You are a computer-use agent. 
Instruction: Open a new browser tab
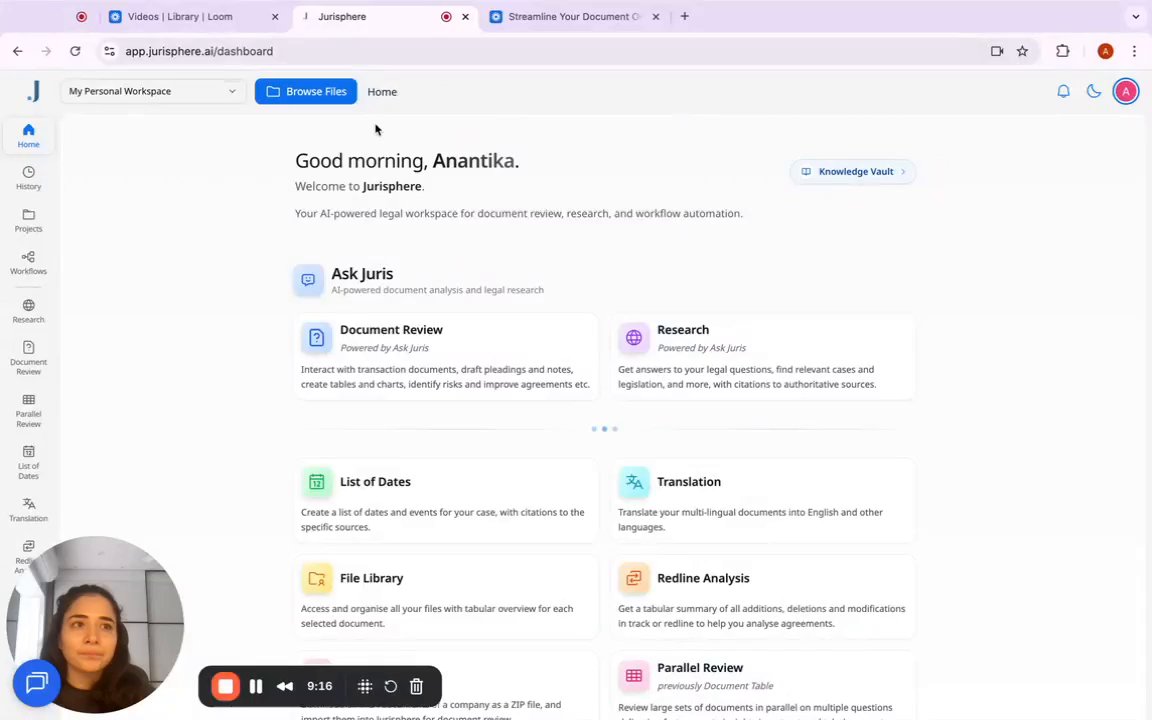click(685, 16)
